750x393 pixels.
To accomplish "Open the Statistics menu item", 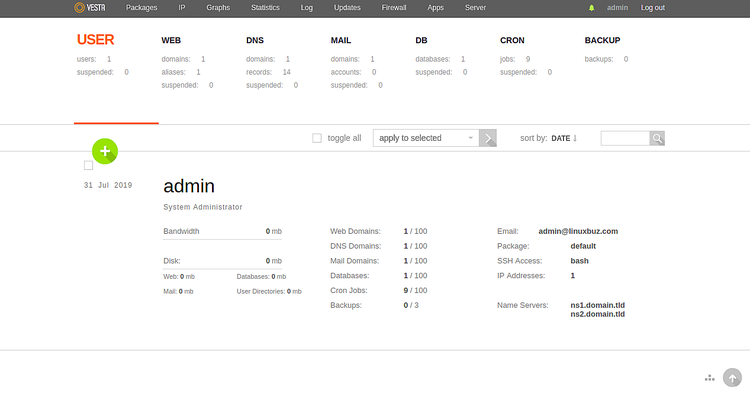I will point(265,8).
